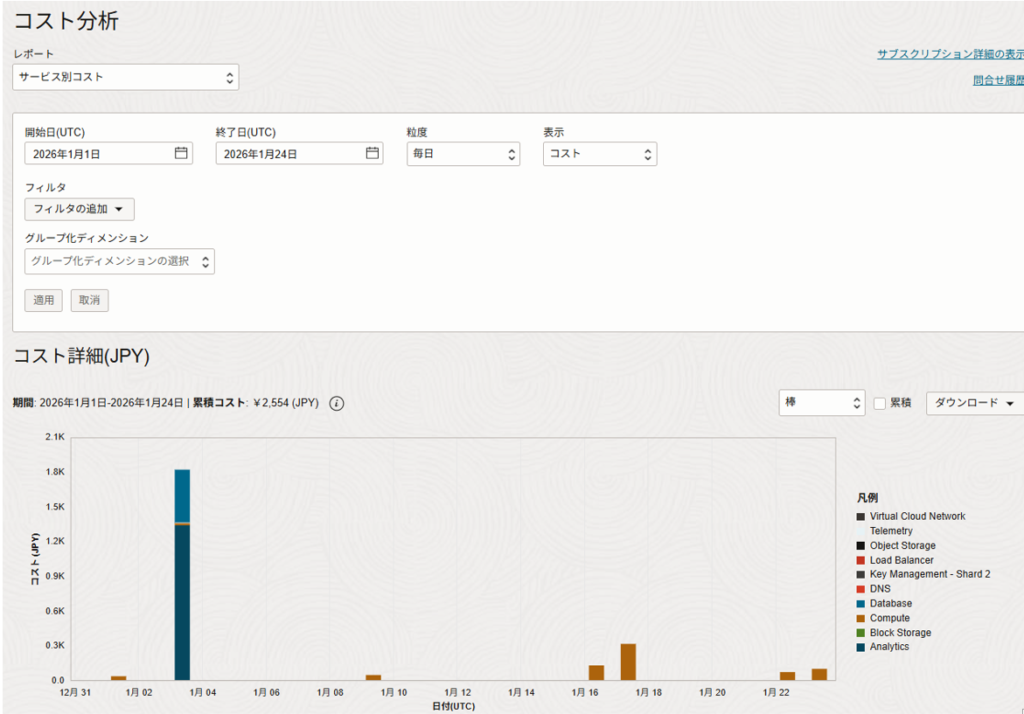The width and height of the screenshot is (1024, 714).
Task: Open the chart type dropdown showing 棒
Action: coord(821,403)
